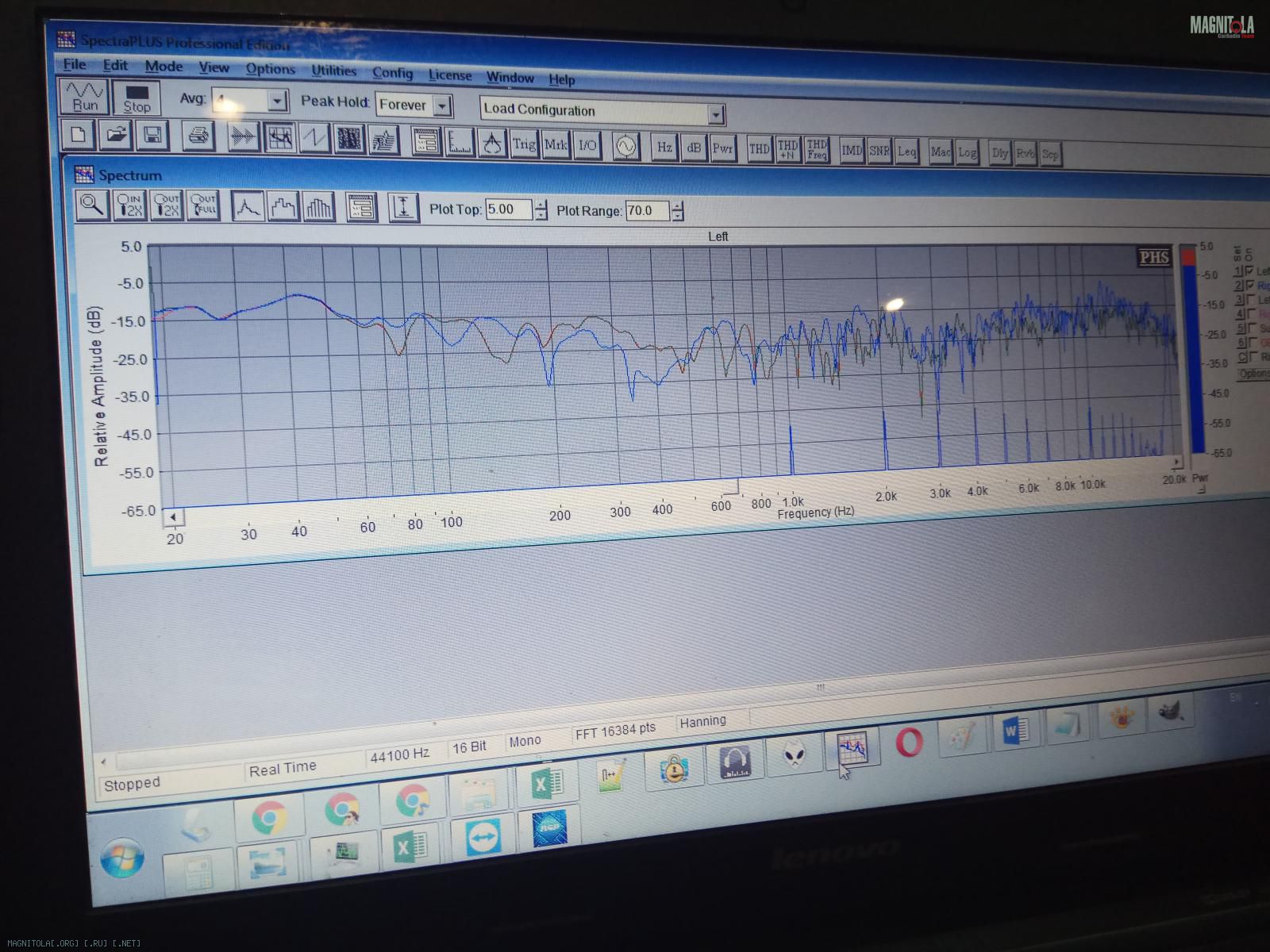Open Opera from the Windows taskbar
This screenshot has height=952, width=1270.
point(909,743)
